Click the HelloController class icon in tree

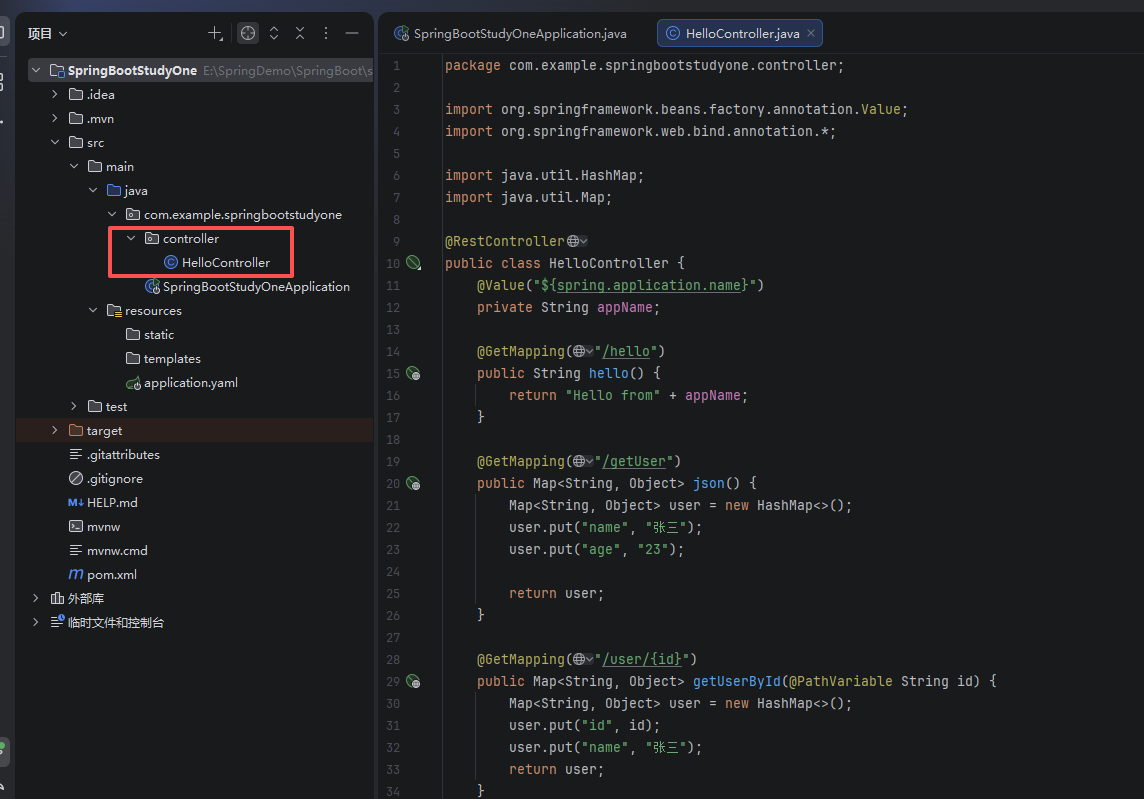point(171,263)
